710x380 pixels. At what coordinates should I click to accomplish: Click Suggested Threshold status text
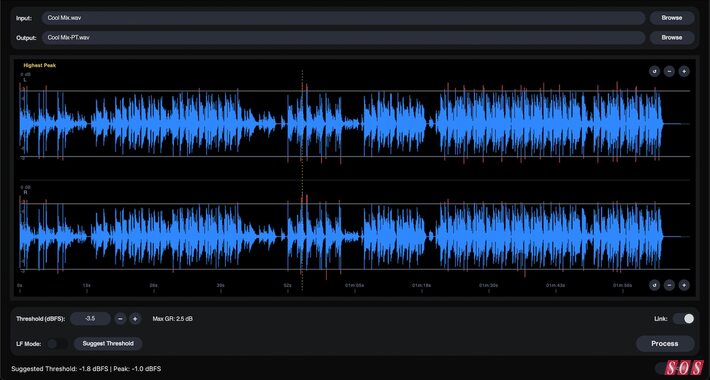[x=86, y=369]
